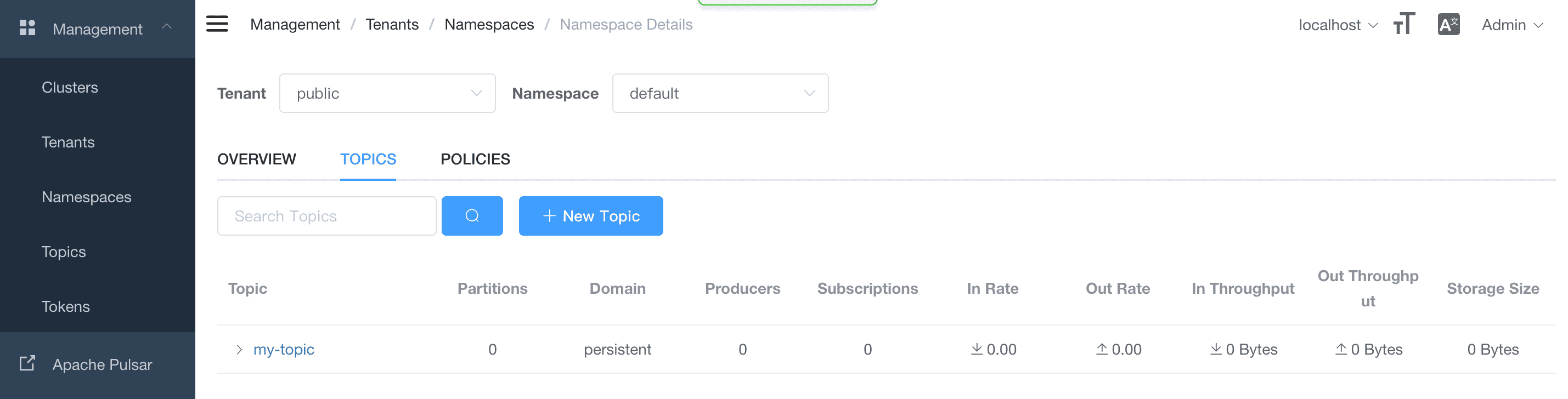Switch to the OVERVIEW tab

(x=256, y=159)
